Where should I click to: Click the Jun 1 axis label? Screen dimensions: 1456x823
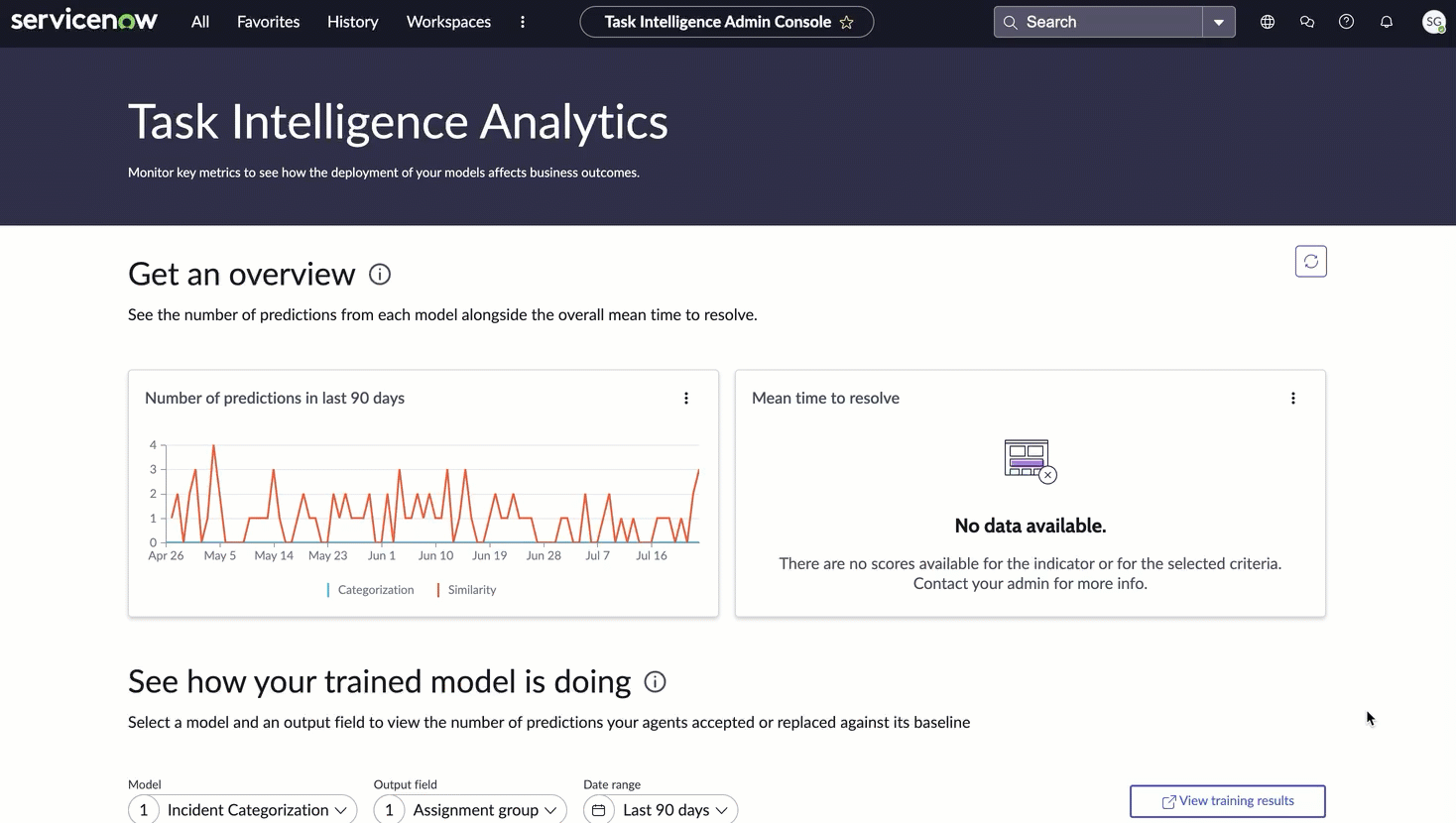382,556
